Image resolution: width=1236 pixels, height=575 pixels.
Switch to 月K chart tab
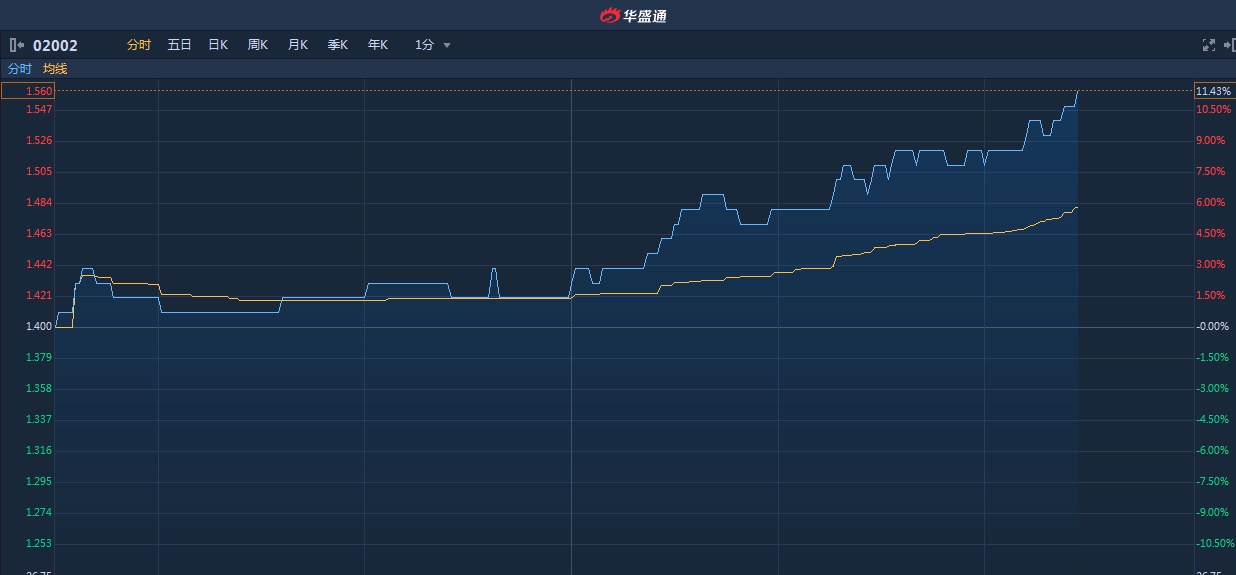tap(298, 45)
